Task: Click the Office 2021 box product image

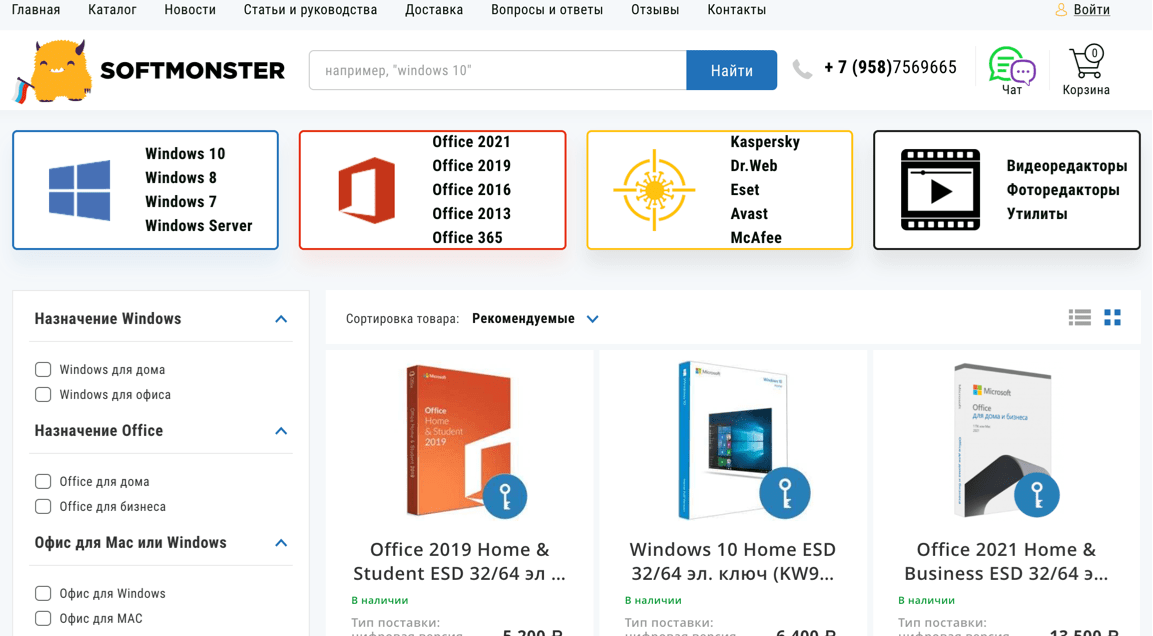Action: pos(1004,440)
